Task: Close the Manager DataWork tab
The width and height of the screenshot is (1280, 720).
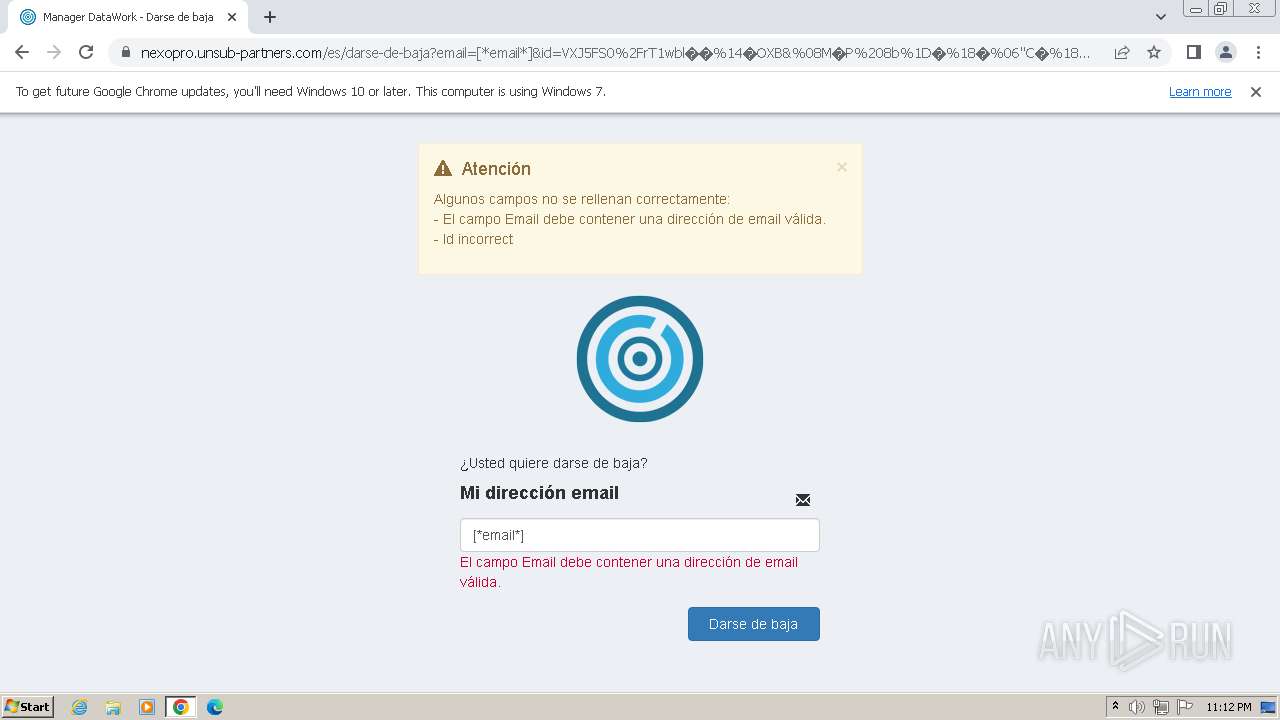Action: click(x=232, y=17)
